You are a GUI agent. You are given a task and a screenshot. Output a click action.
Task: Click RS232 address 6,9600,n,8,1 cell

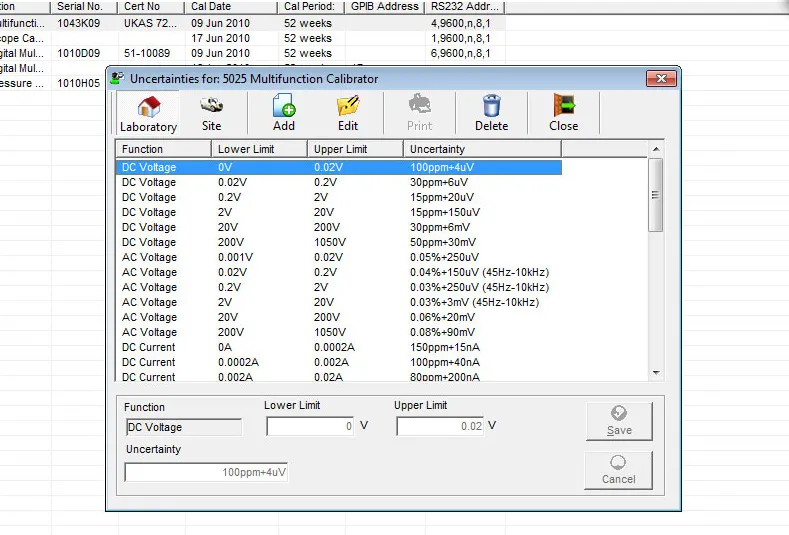coord(460,53)
